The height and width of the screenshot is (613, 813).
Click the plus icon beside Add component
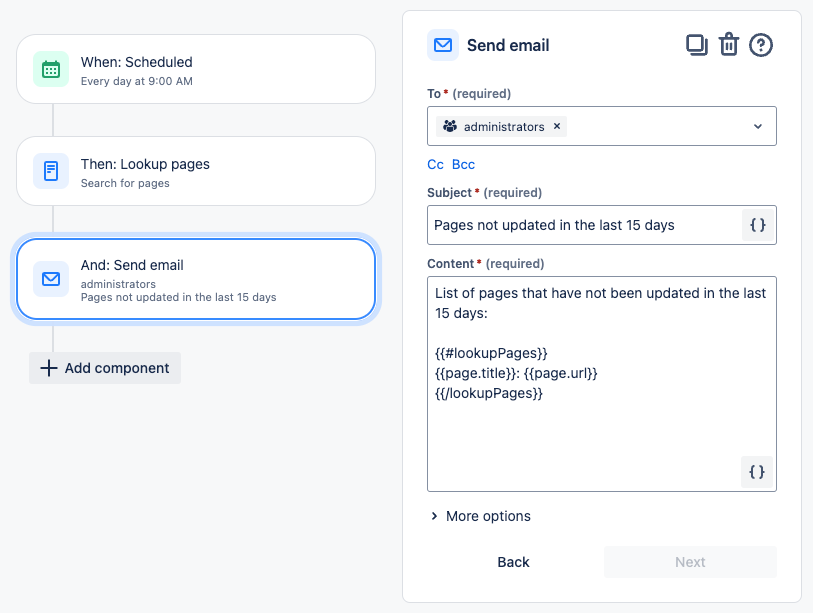(x=48, y=368)
